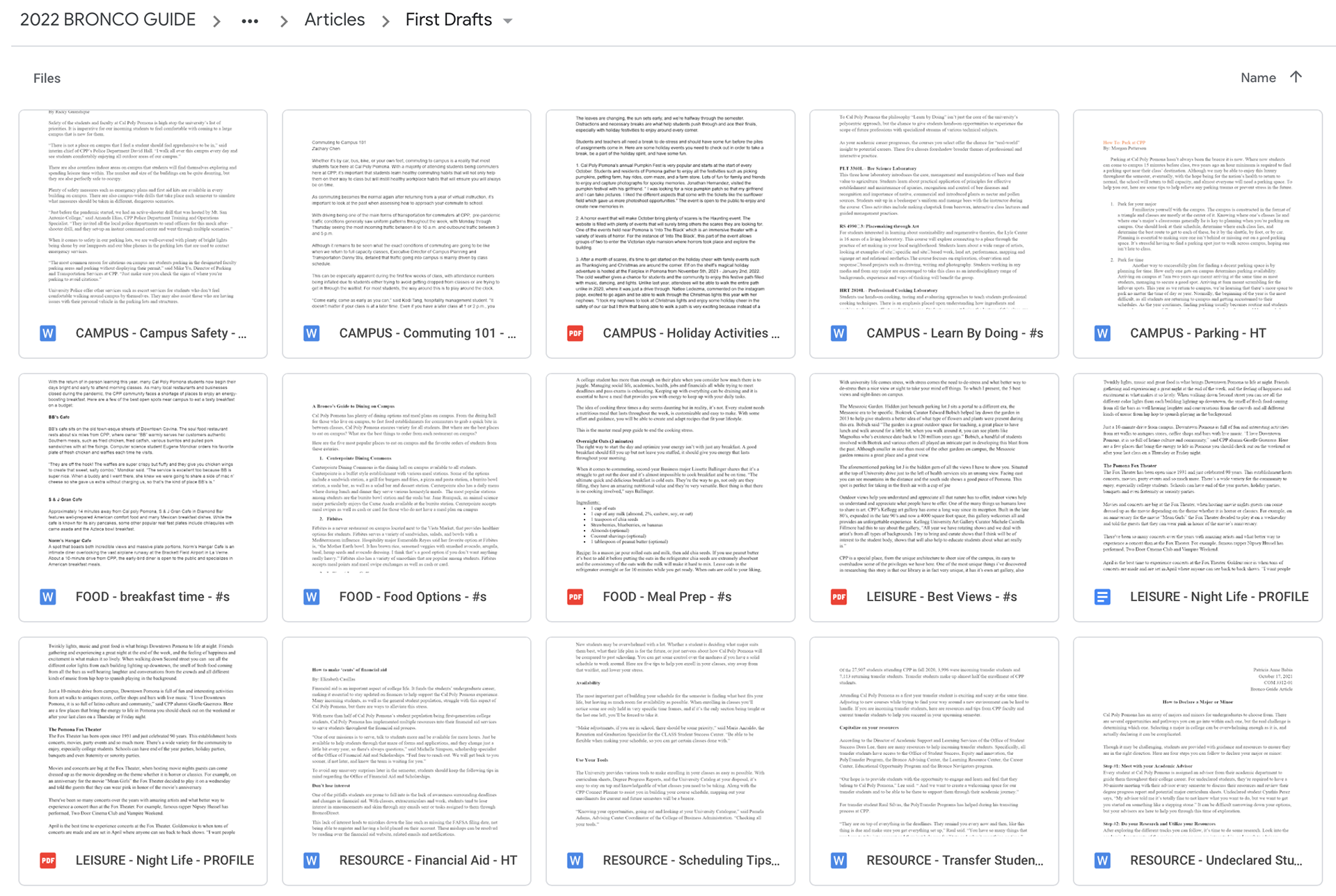1336x896 pixels.
Task: Open Undeclared Students document preview thumbnail
Action: (x=1198, y=737)
